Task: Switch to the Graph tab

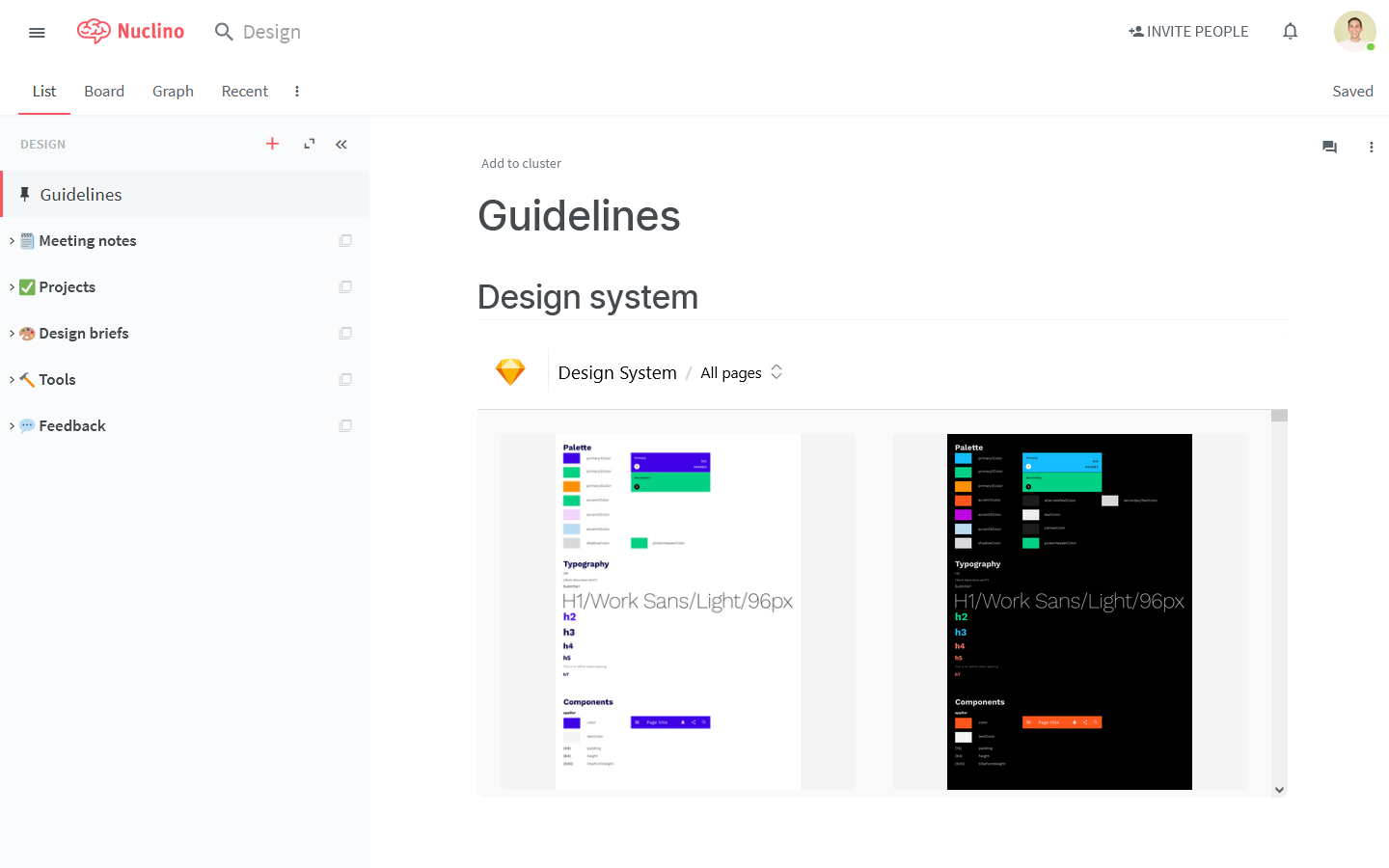Action: [x=173, y=91]
